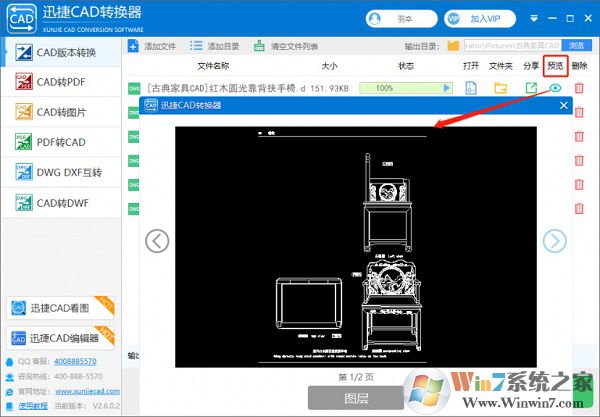This screenshot has height=417, width=600.
Task: Select DWG DXF互转 mode
Action: point(61,173)
